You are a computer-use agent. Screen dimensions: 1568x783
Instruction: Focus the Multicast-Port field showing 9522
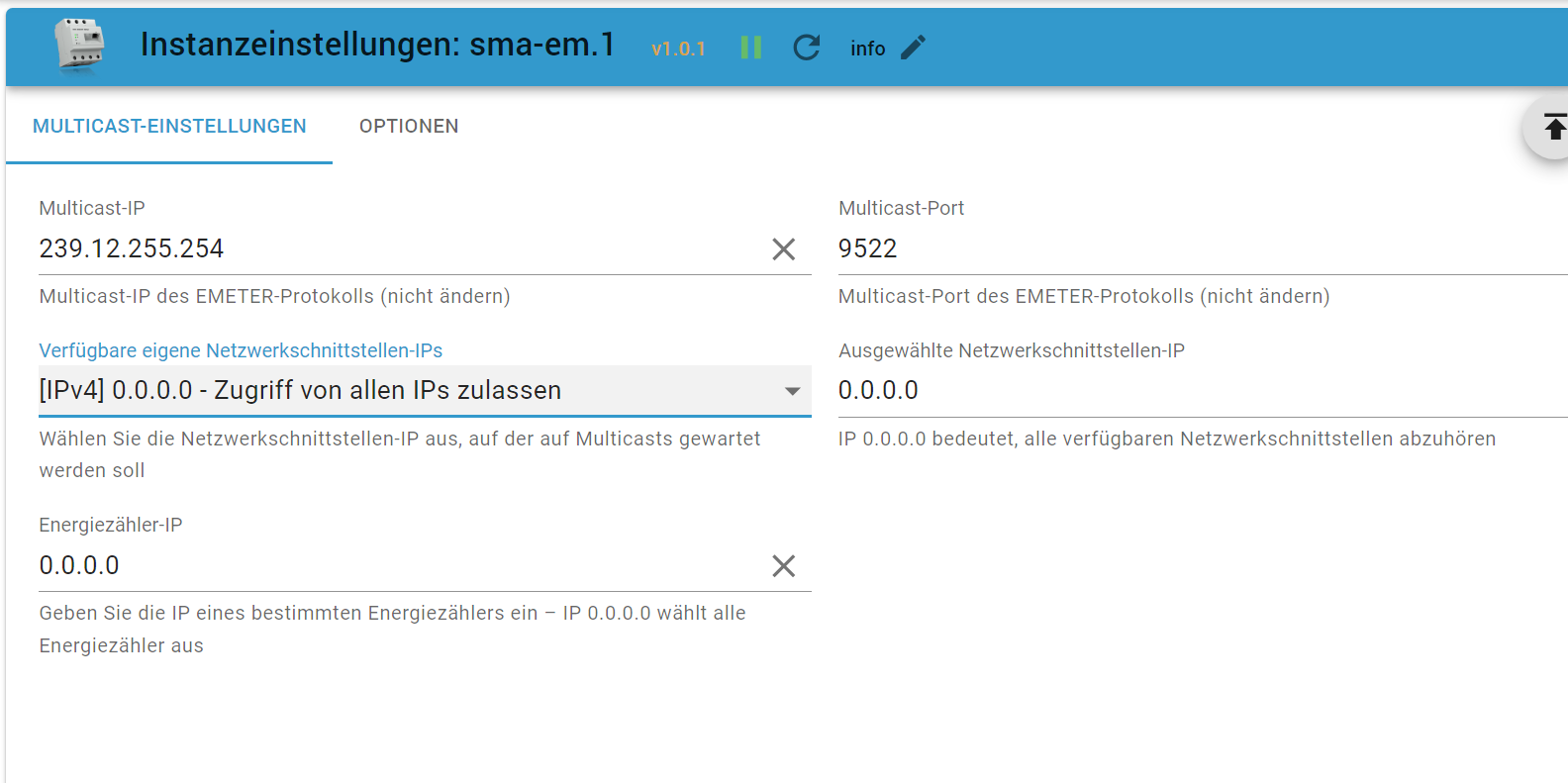click(1203, 248)
